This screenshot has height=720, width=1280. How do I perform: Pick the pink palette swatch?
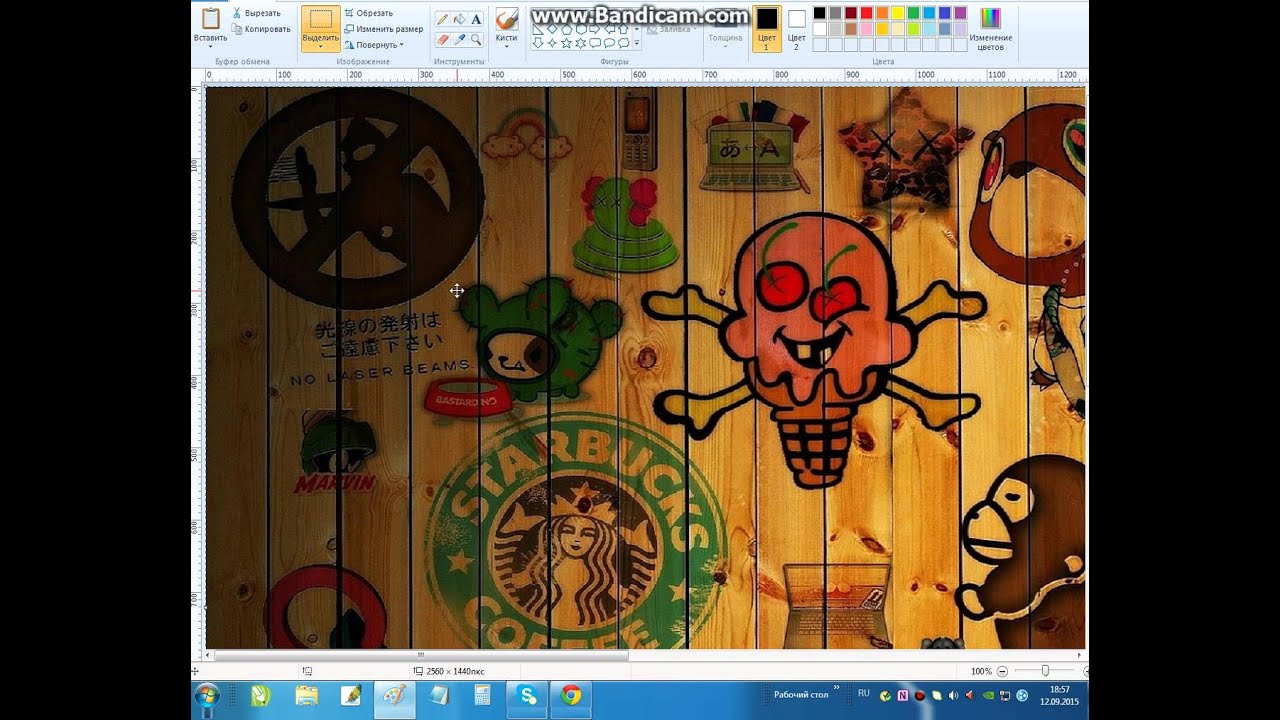[x=866, y=29]
